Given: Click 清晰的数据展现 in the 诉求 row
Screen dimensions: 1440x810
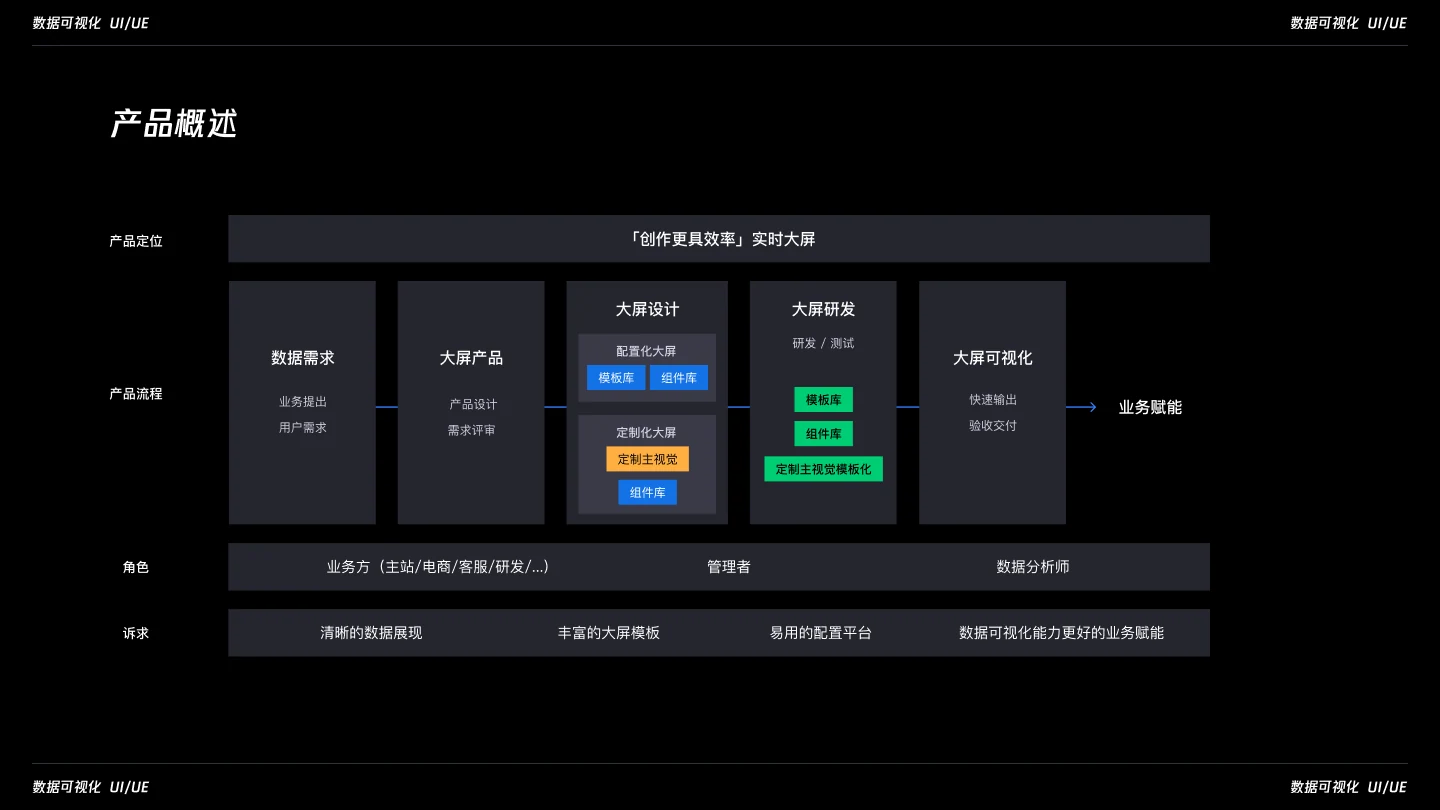Looking at the screenshot, I should 371,633.
